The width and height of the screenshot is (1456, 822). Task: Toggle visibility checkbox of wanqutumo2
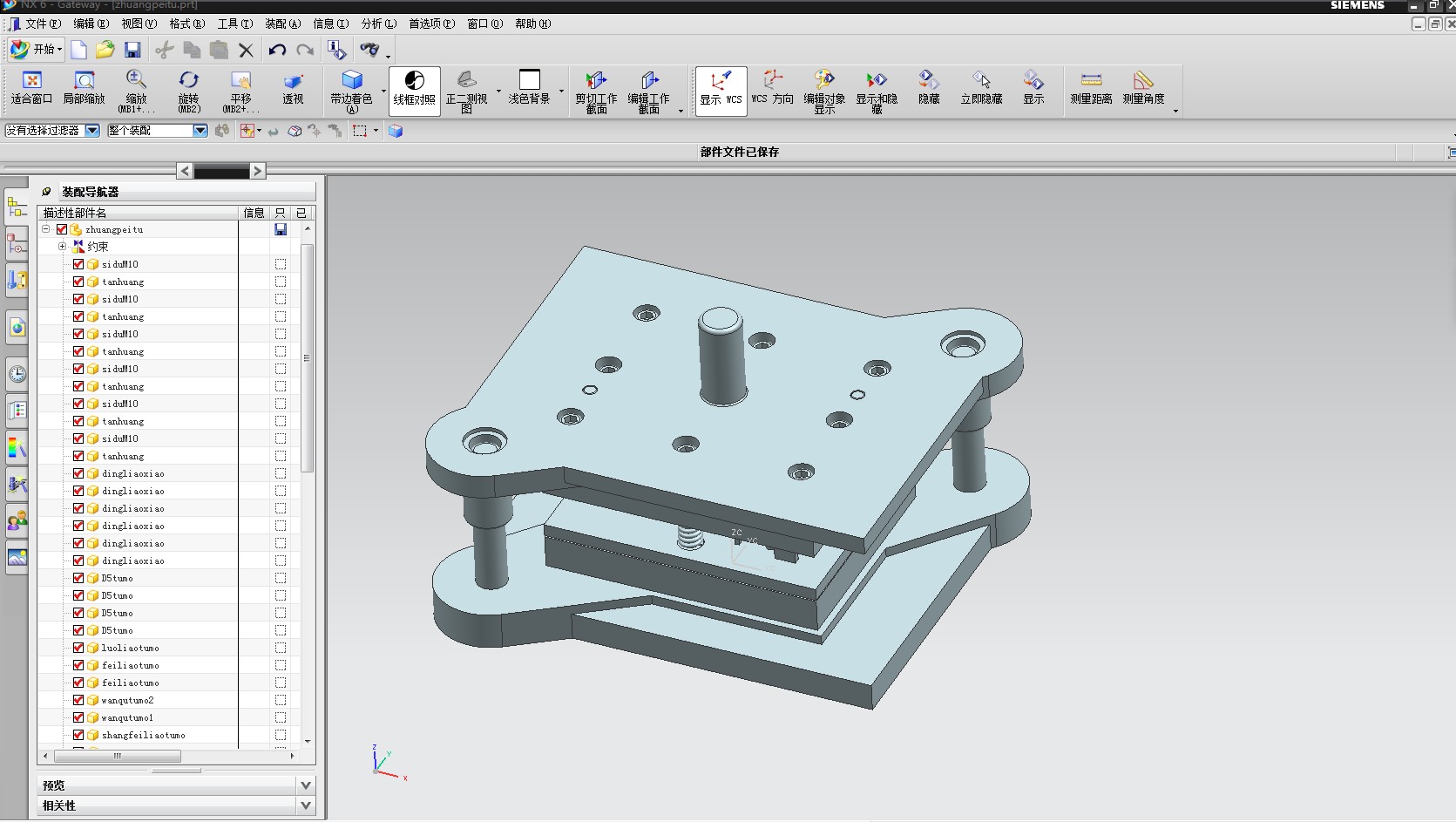(78, 700)
